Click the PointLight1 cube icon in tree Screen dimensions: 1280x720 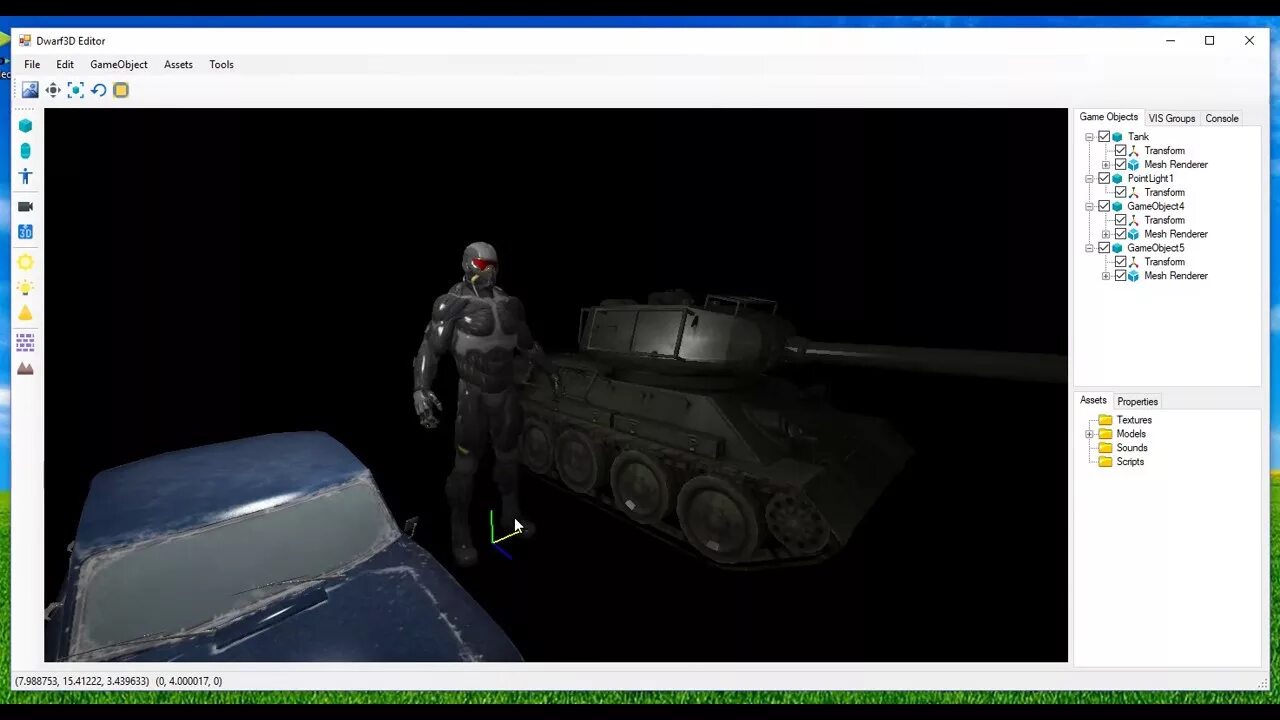pyautogui.click(x=1118, y=179)
